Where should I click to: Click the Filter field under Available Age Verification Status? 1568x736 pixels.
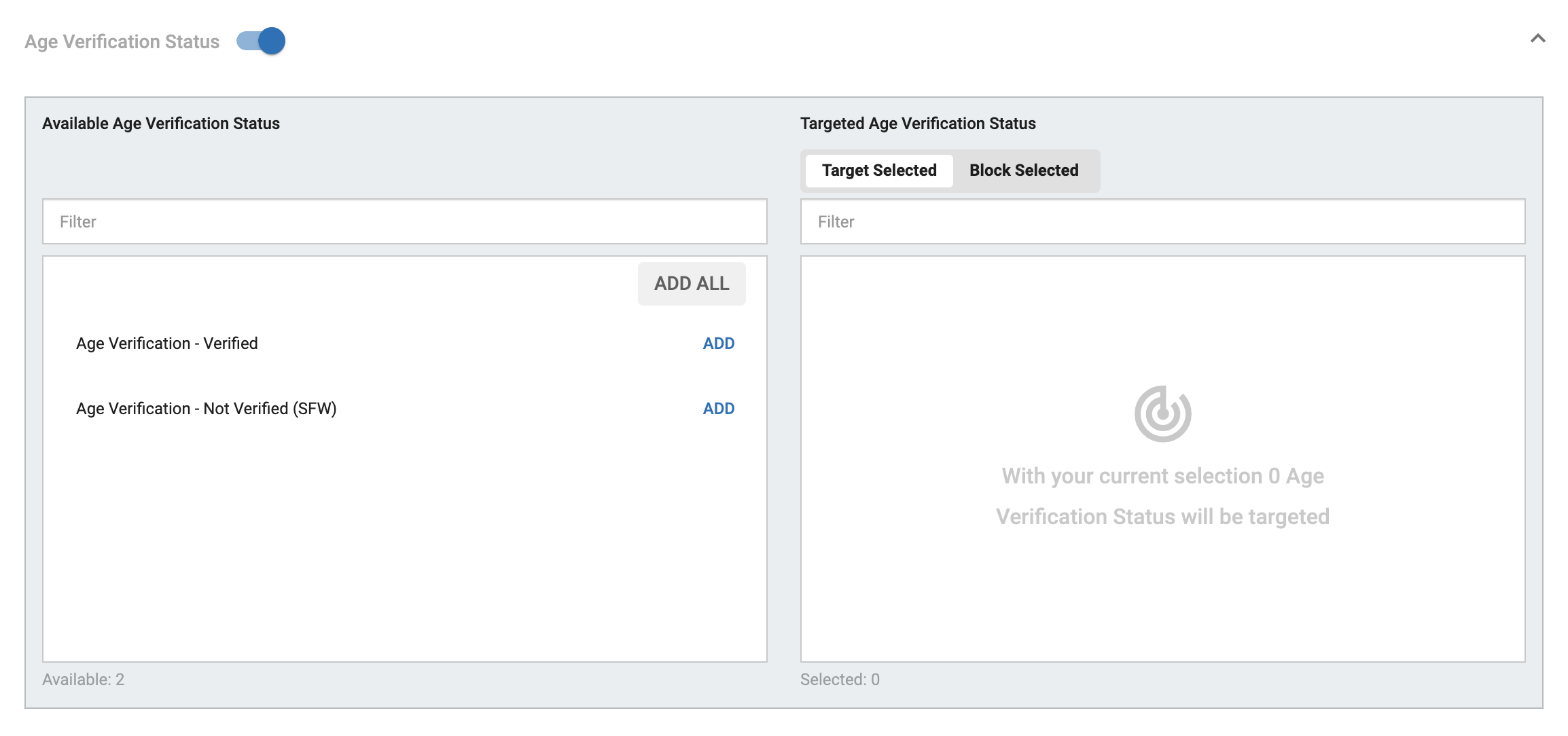pyautogui.click(x=404, y=221)
